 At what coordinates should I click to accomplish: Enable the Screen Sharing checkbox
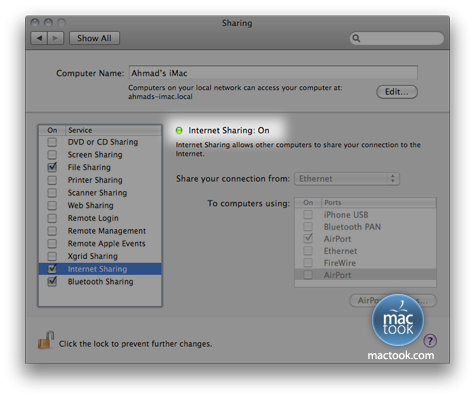[x=52, y=155]
